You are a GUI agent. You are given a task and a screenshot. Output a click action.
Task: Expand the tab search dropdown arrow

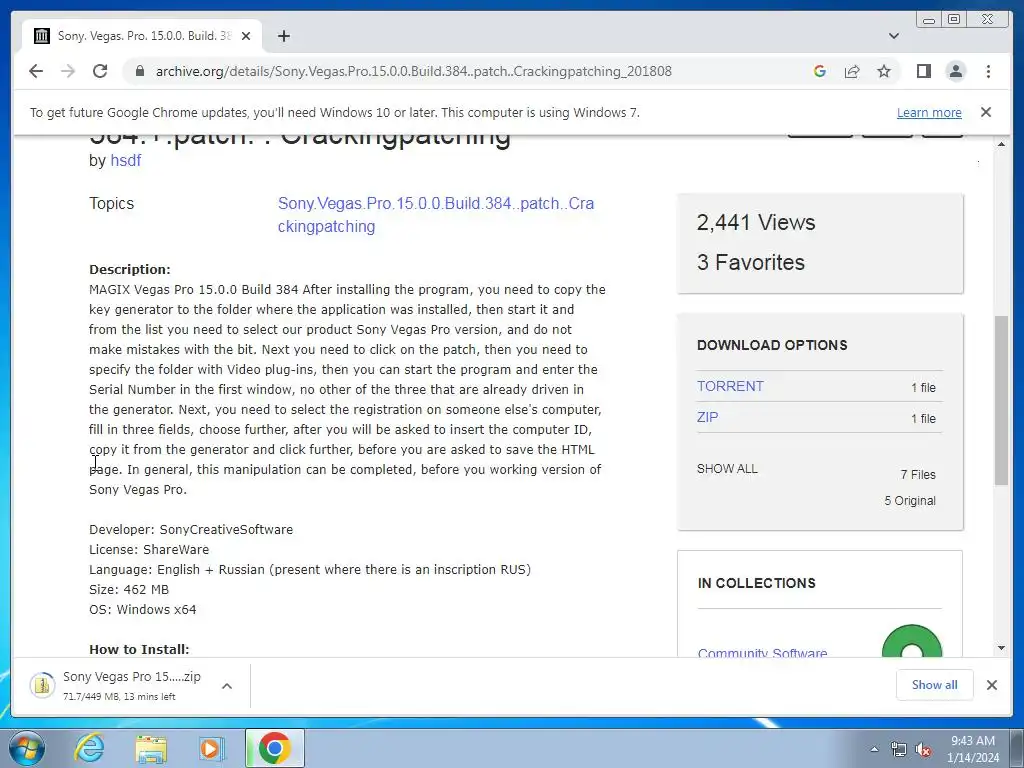[893, 36]
